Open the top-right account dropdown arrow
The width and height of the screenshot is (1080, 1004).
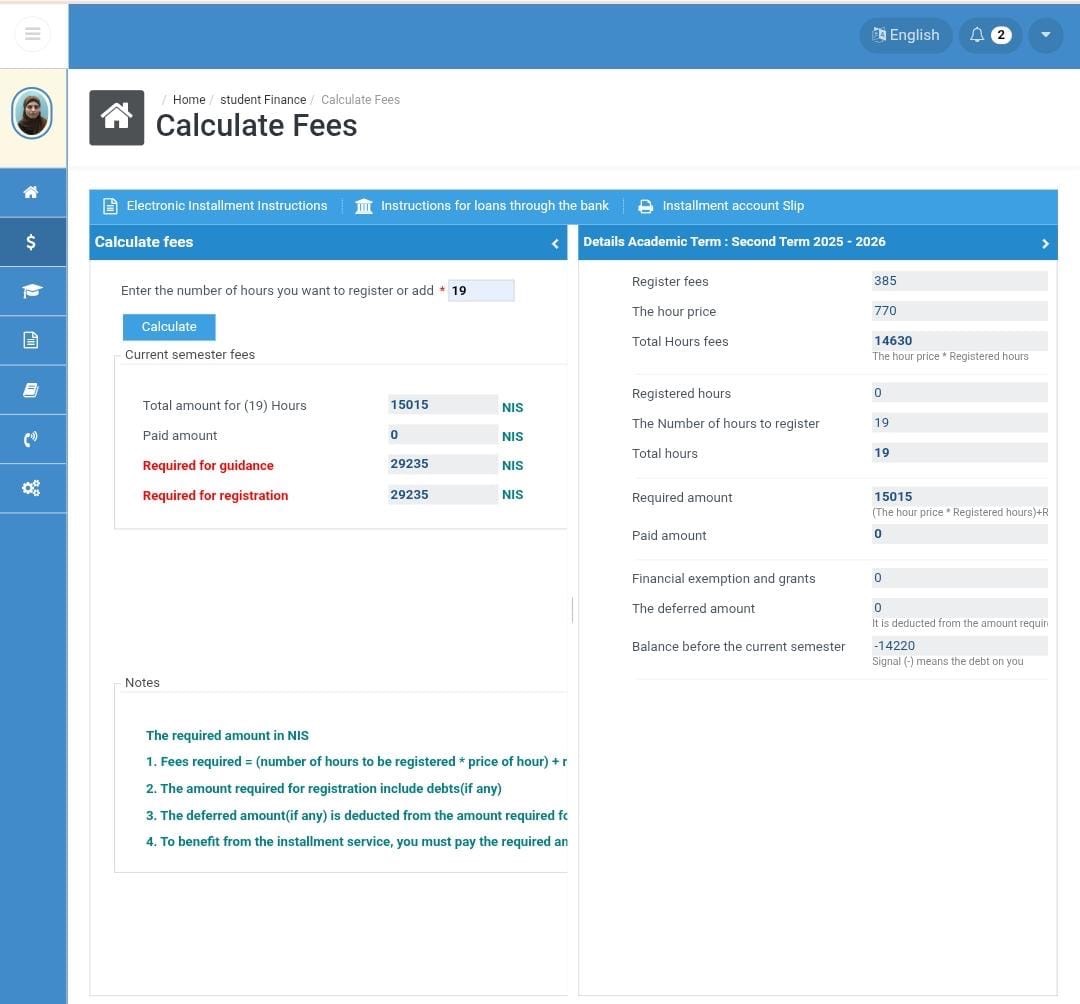[1046, 35]
